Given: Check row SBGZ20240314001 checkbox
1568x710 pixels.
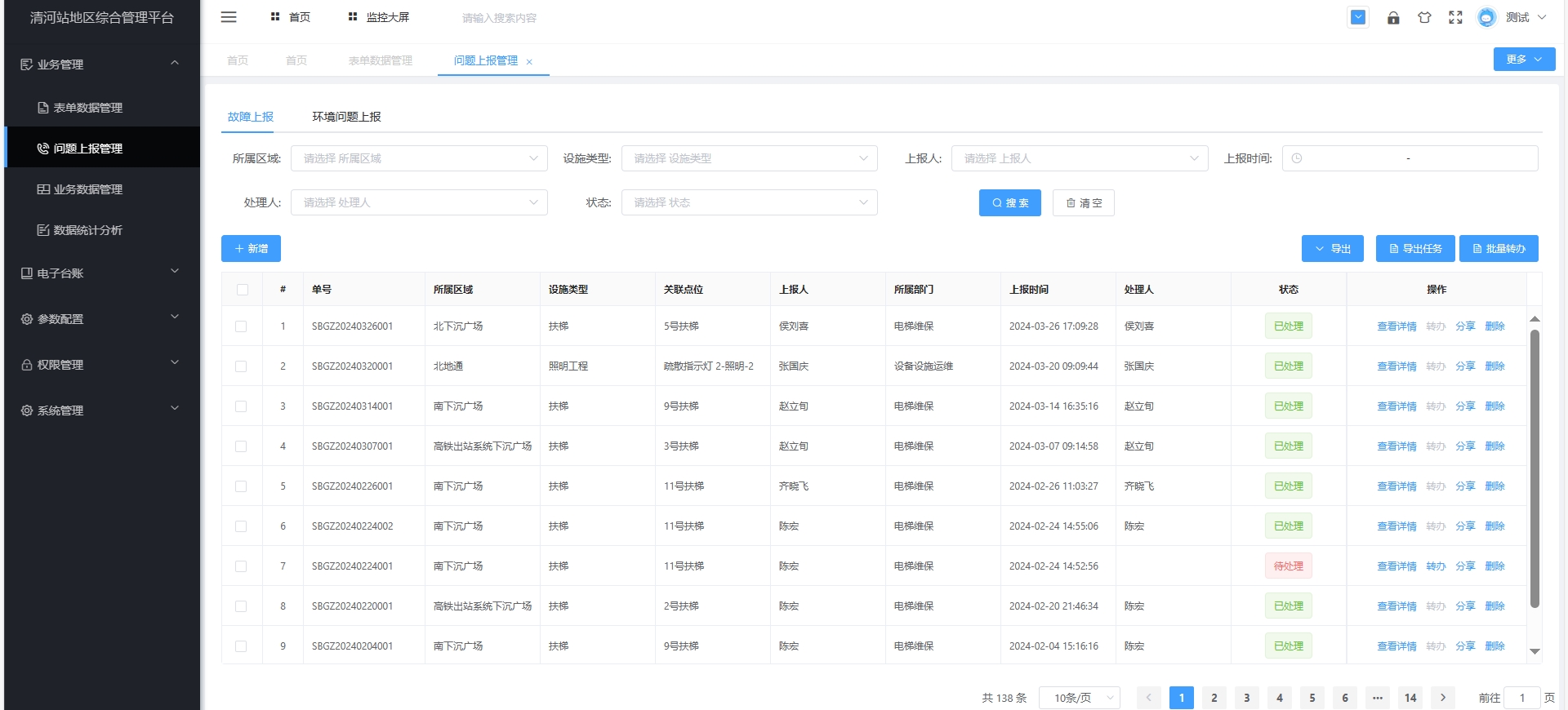Looking at the screenshot, I should pos(241,406).
